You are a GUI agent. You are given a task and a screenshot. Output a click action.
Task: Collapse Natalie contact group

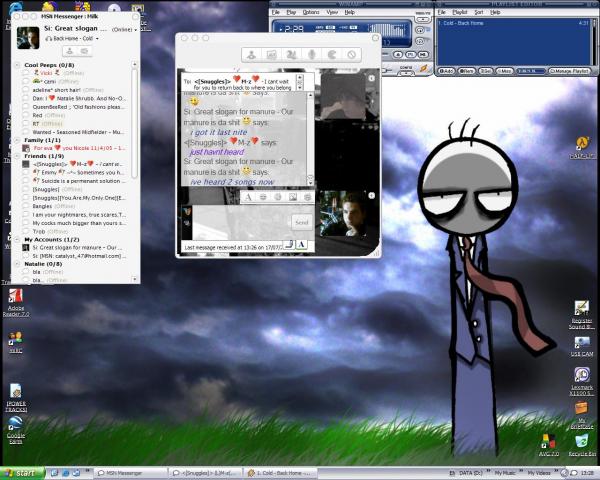click(x=17, y=264)
